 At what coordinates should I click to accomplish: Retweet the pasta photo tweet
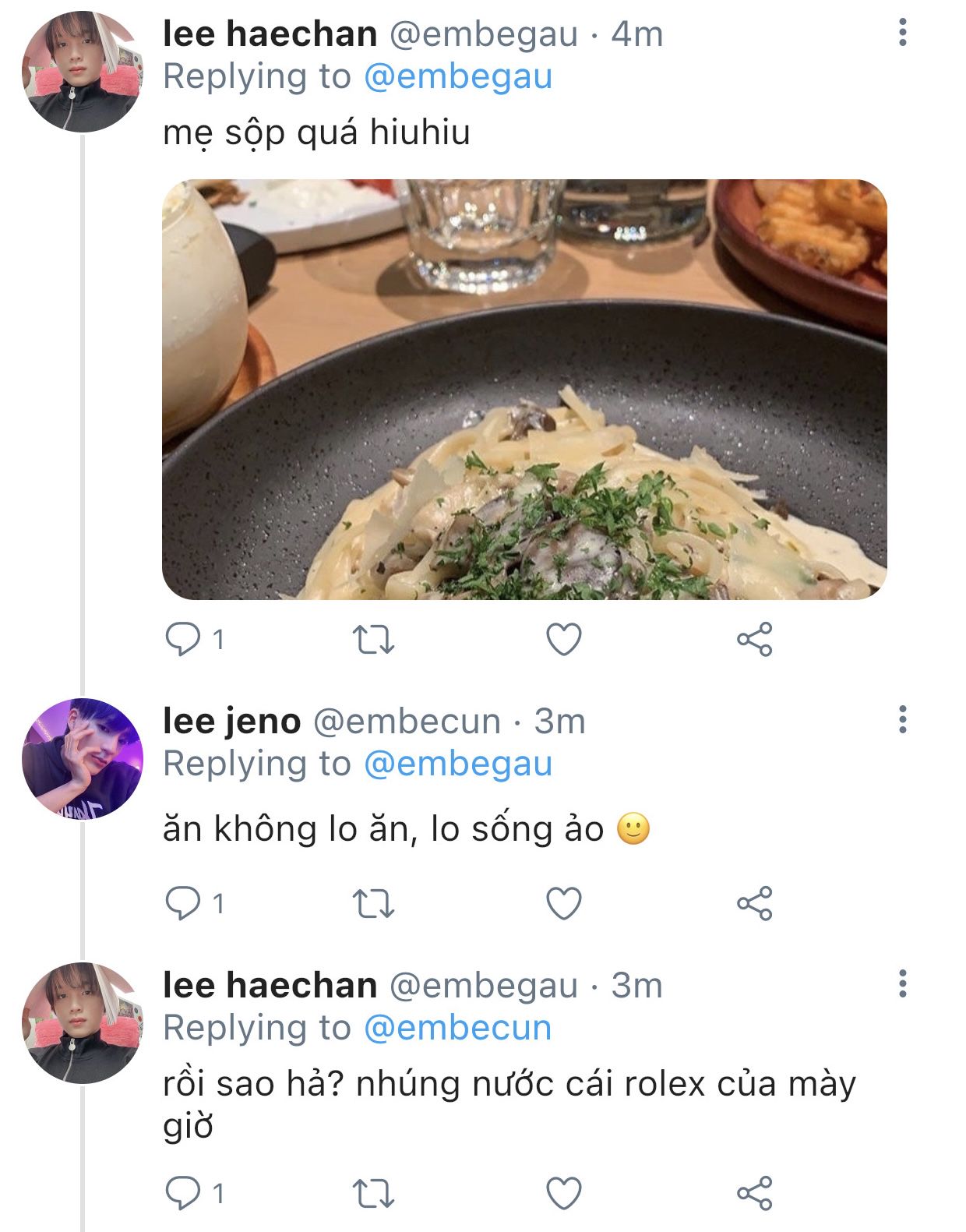(x=373, y=640)
